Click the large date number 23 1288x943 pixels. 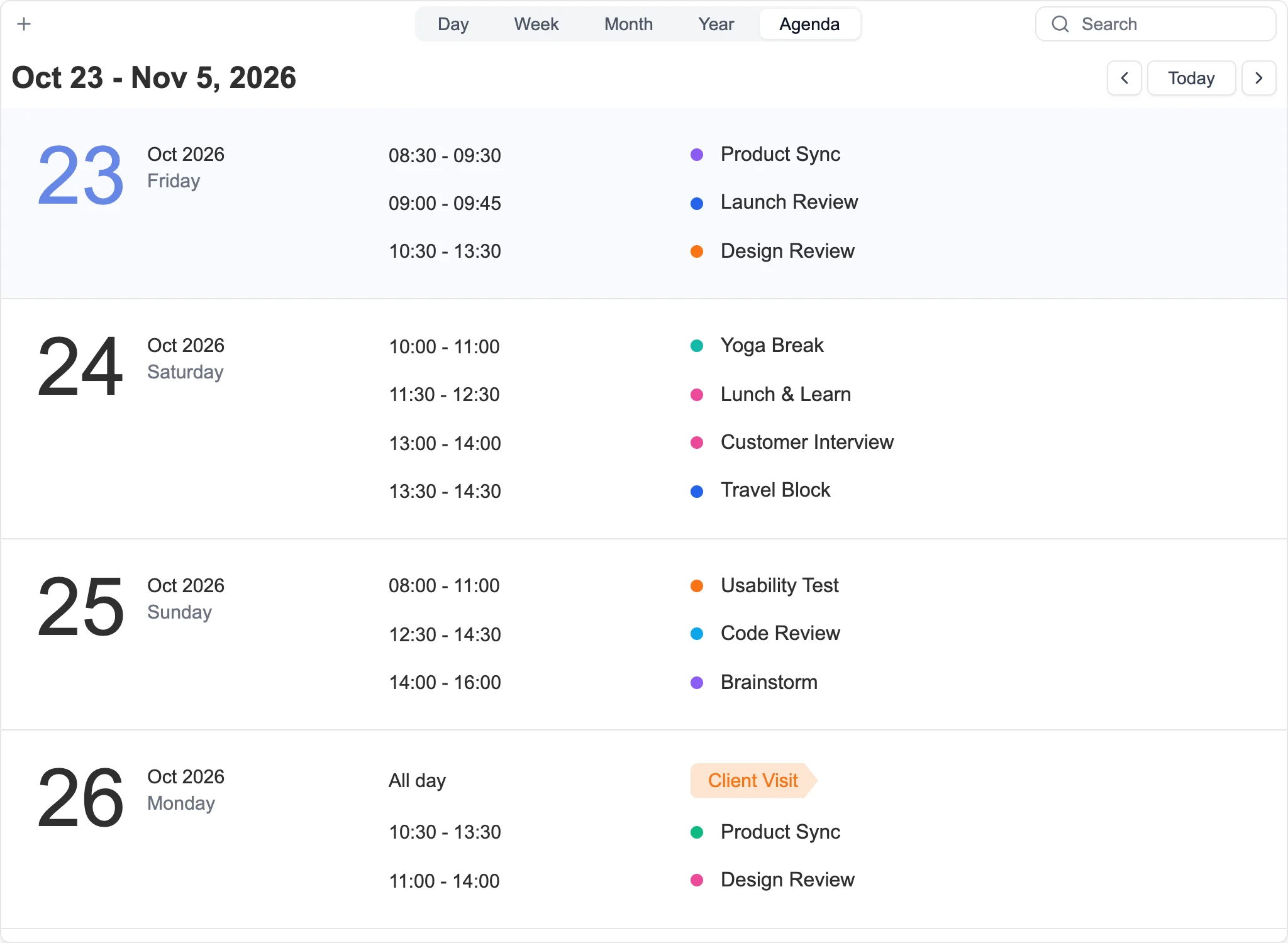pos(80,175)
